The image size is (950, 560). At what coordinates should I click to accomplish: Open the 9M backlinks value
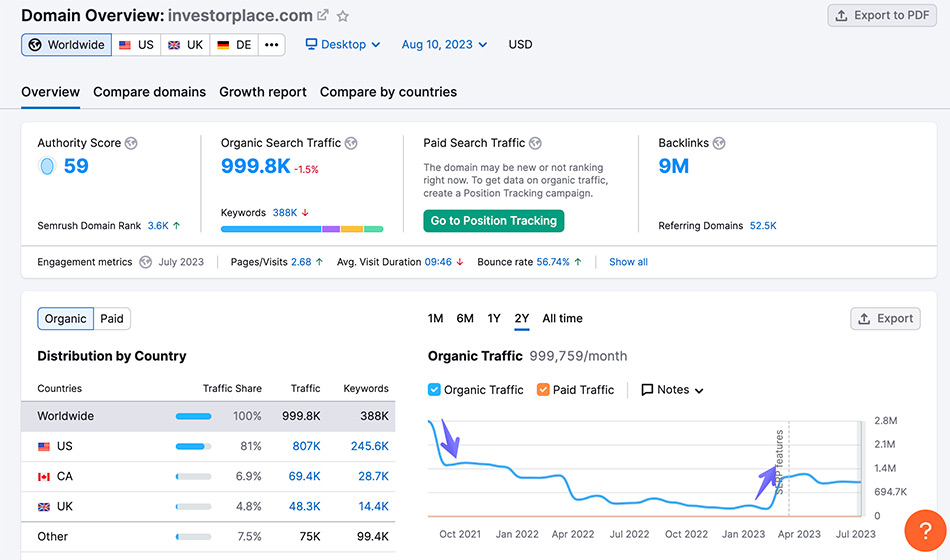[x=674, y=166]
